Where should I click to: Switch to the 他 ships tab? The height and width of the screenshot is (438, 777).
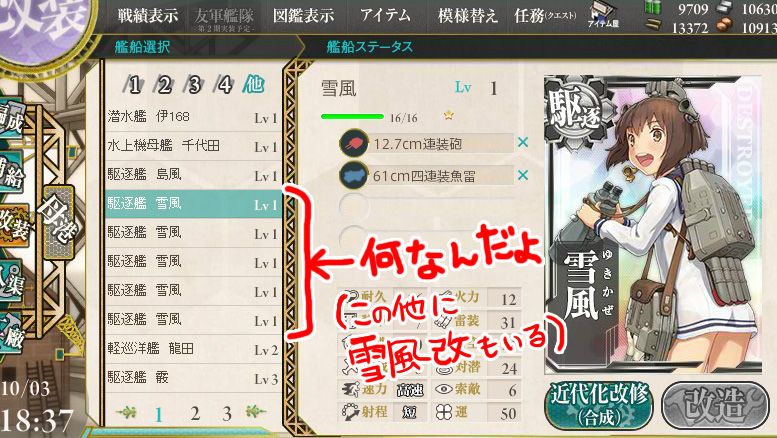253,85
